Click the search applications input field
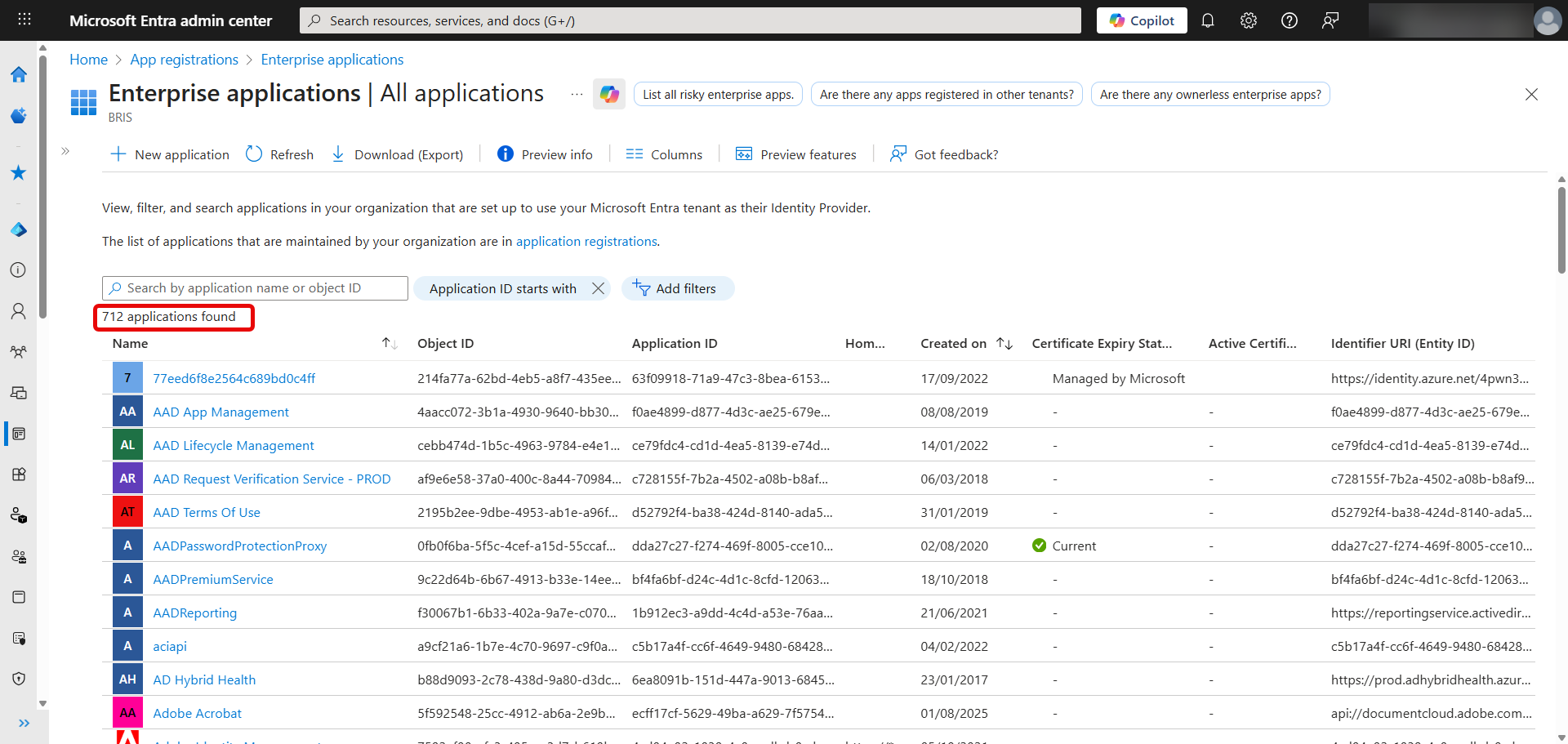This screenshot has height=744, width=1568. (254, 287)
